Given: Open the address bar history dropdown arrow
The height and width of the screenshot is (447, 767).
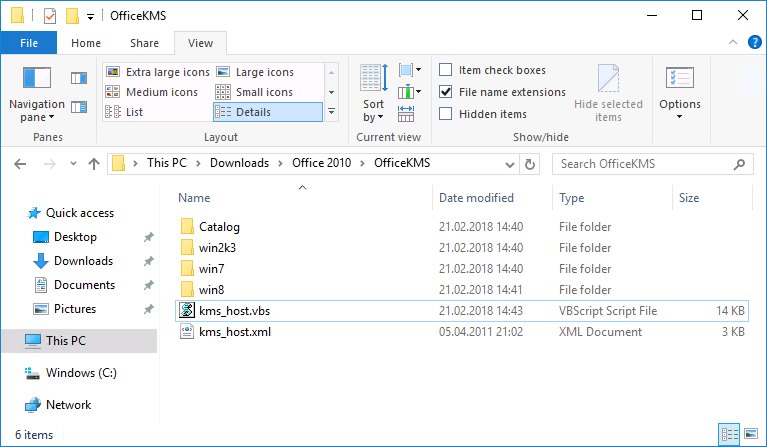Looking at the screenshot, I should coord(510,164).
